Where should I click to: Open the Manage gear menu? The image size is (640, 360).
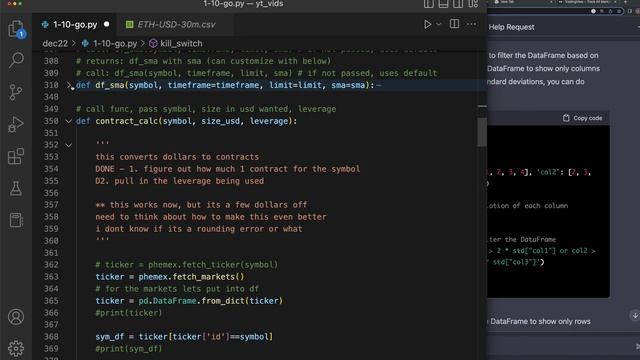pos(16,348)
